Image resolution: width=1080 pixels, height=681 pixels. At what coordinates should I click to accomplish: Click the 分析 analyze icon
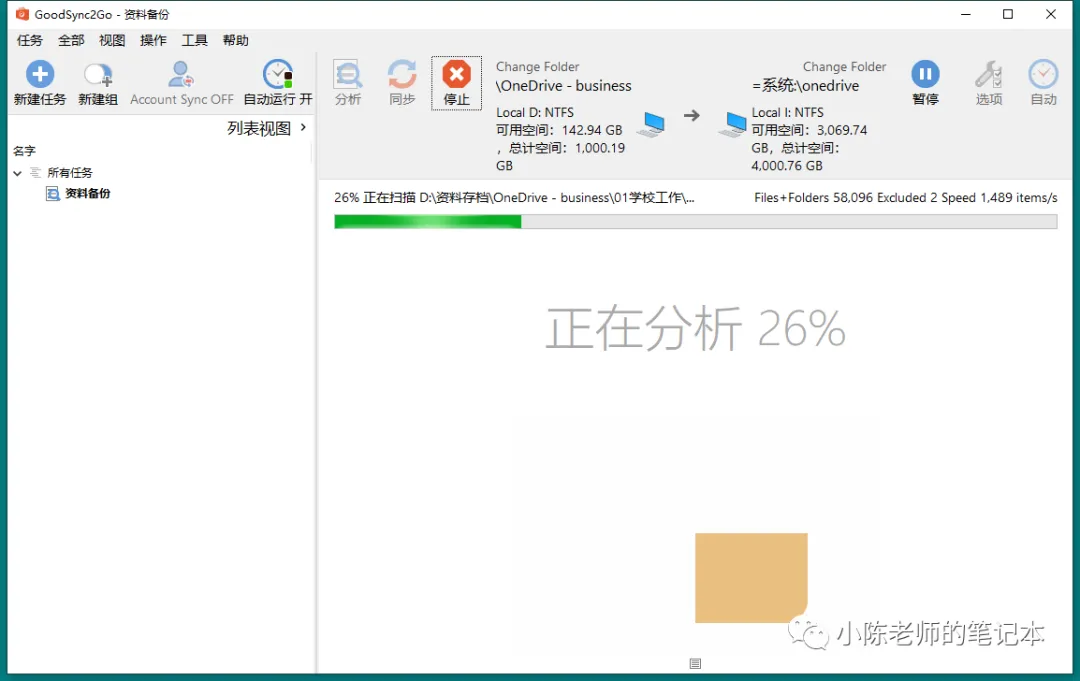point(348,74)
